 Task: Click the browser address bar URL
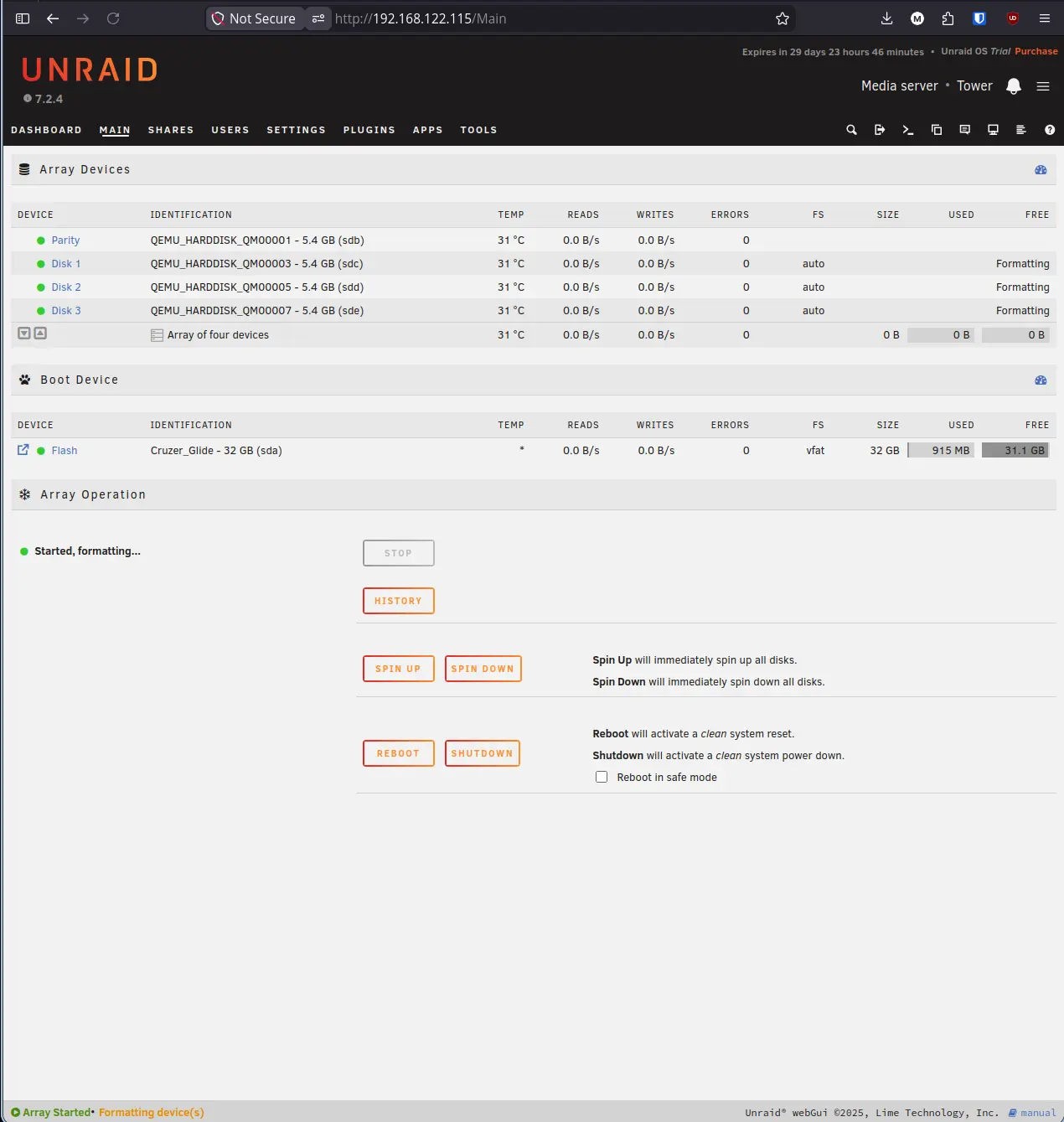421,18
